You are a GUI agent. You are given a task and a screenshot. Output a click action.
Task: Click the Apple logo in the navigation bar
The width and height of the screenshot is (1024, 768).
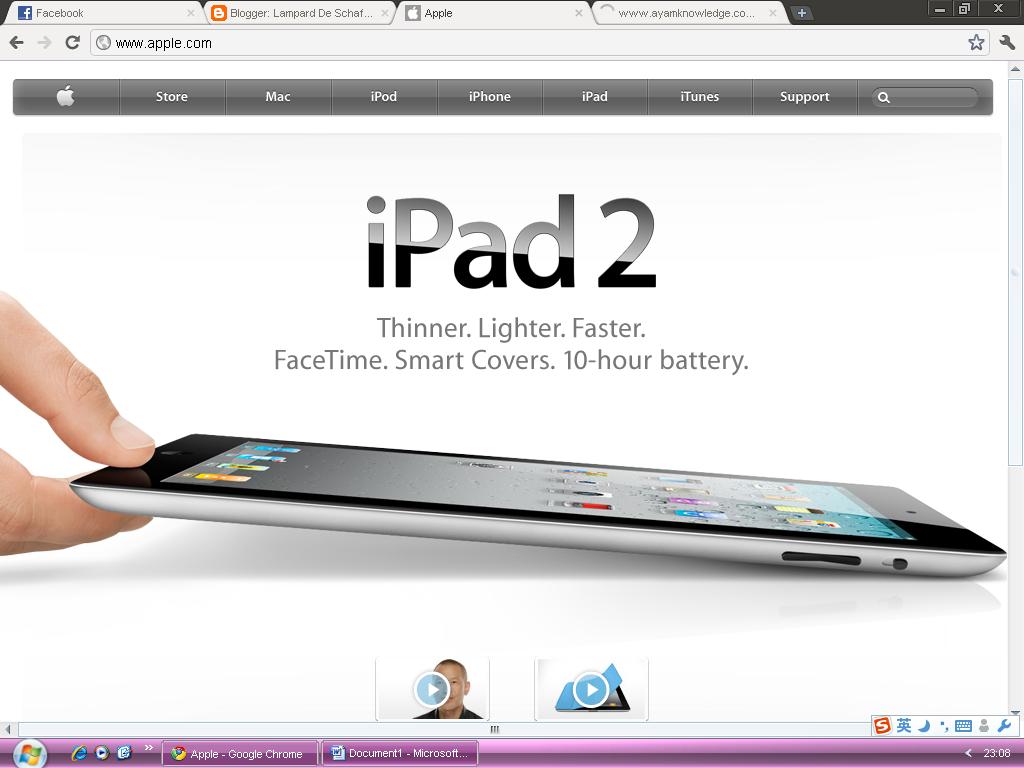click(65, 97)
